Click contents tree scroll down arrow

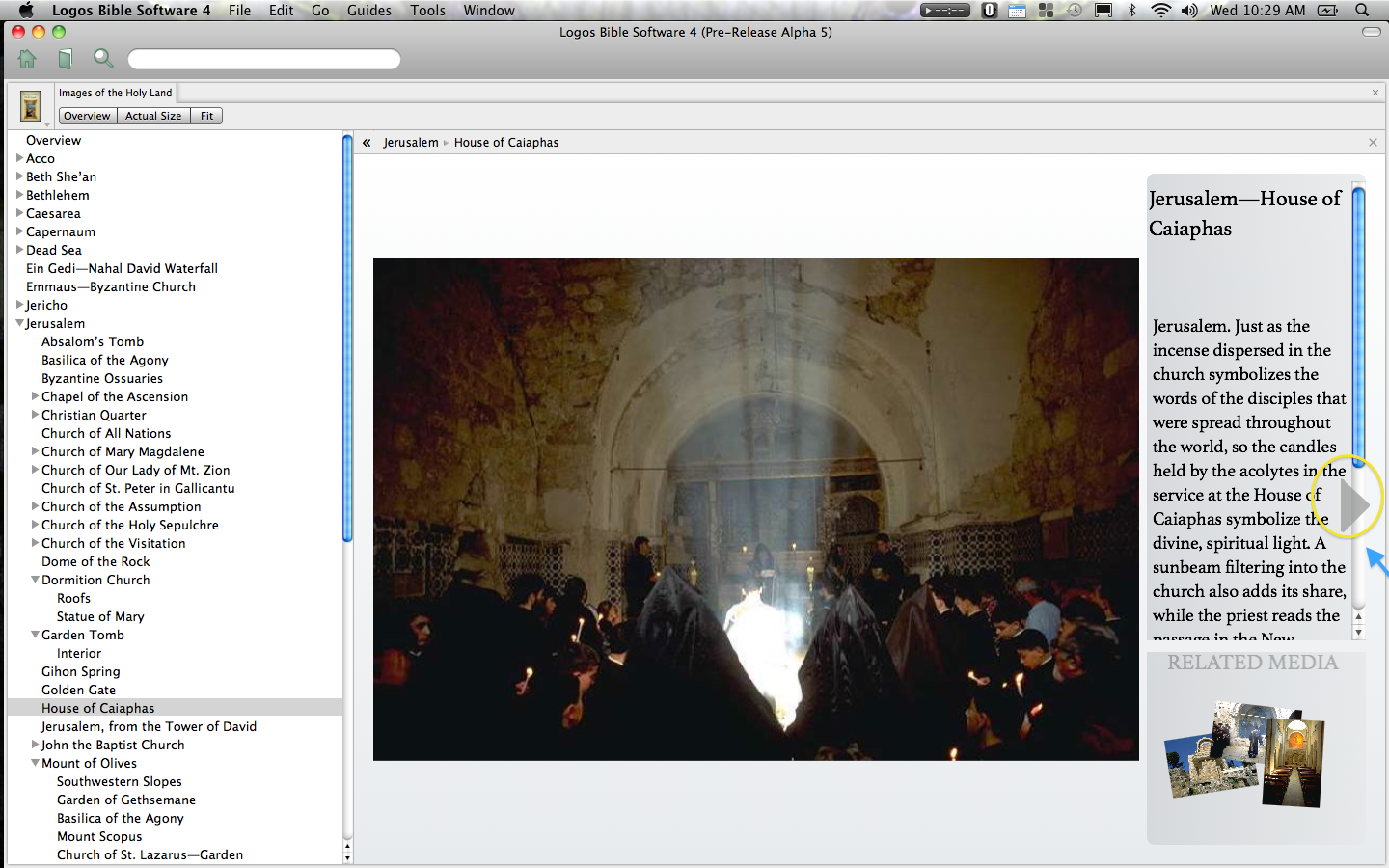pyautogui.click(x=347, y=857)
